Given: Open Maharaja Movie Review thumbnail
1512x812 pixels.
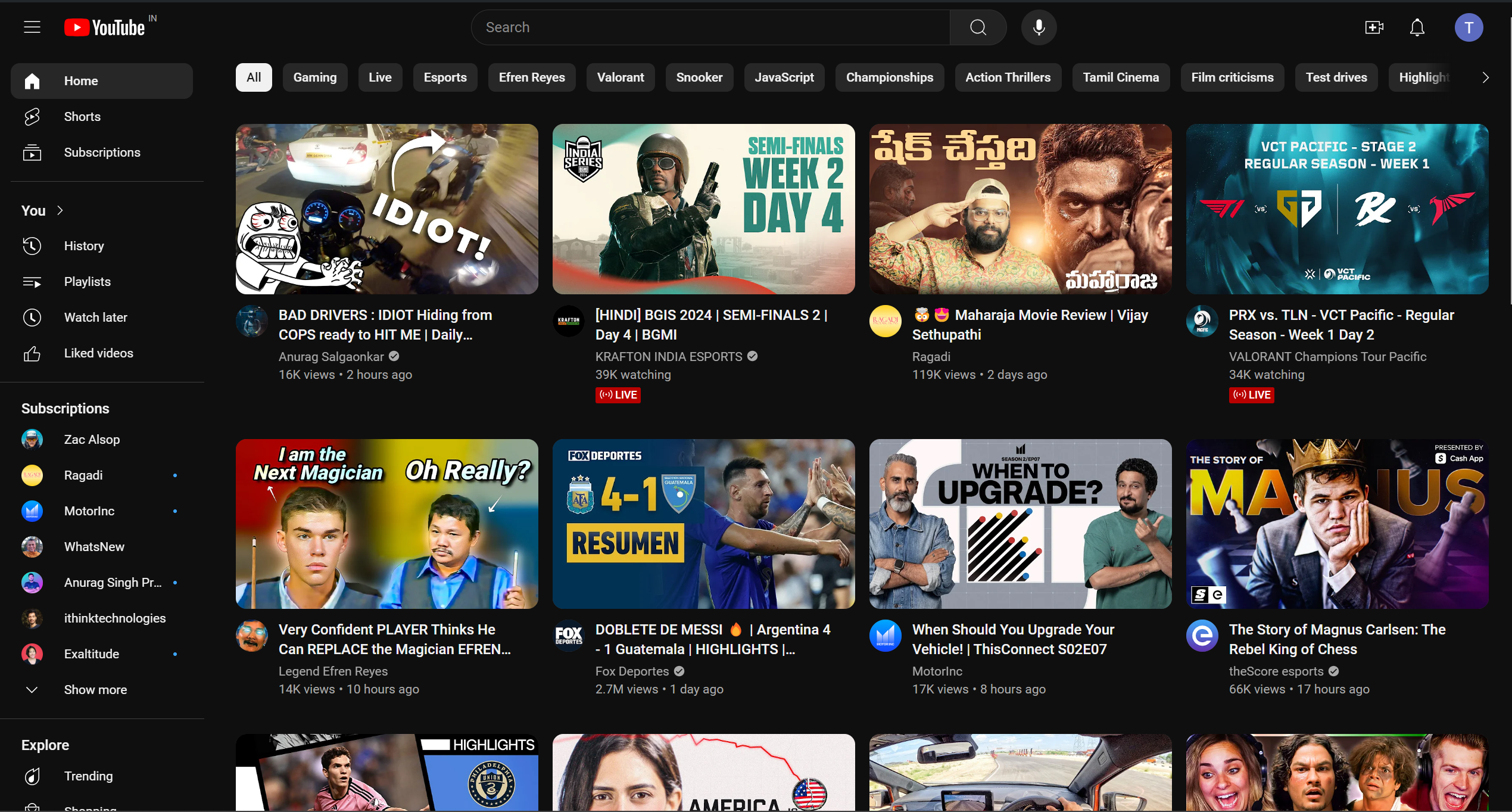Looking at the screenshot, I should point(1021,209).
